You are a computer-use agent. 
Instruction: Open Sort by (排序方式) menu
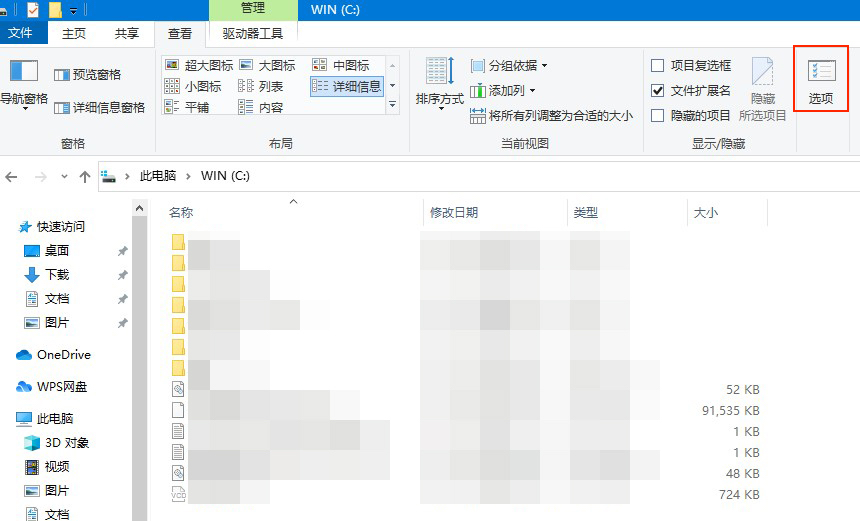pyautogui.click(x=440, y=83)
